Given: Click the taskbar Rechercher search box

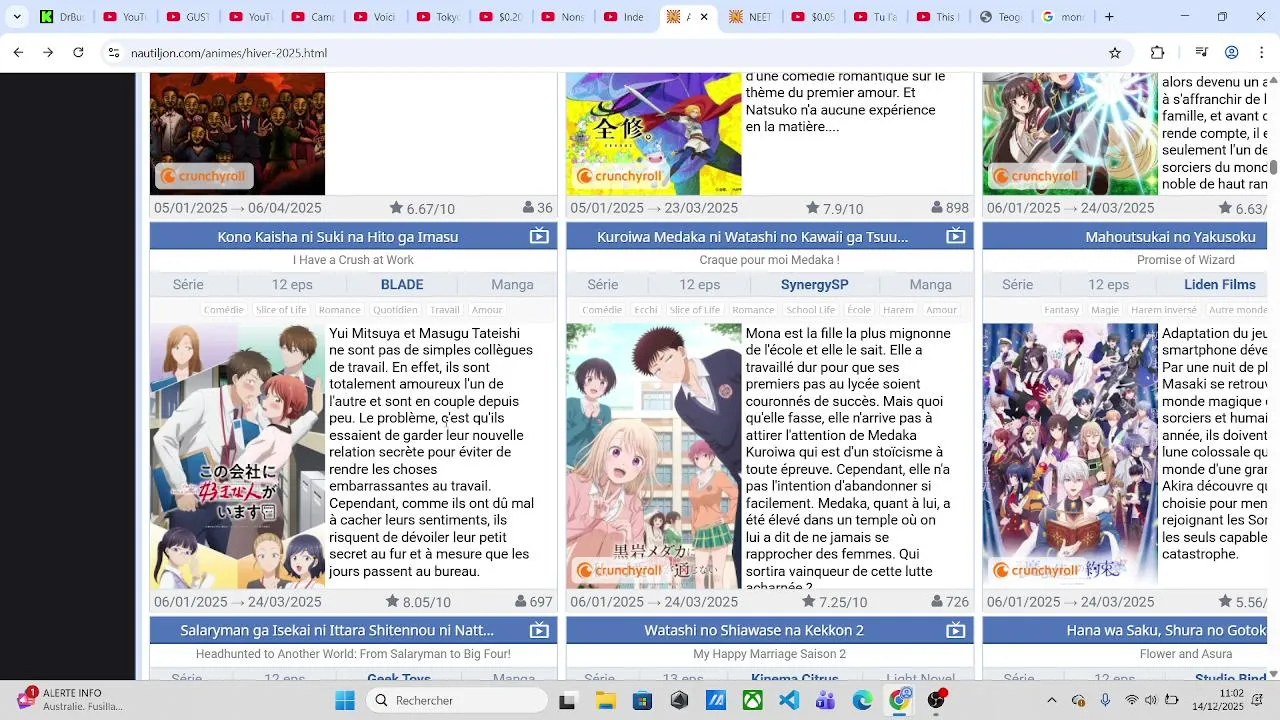Looking at the screenshot, I should tap(456, 700).
